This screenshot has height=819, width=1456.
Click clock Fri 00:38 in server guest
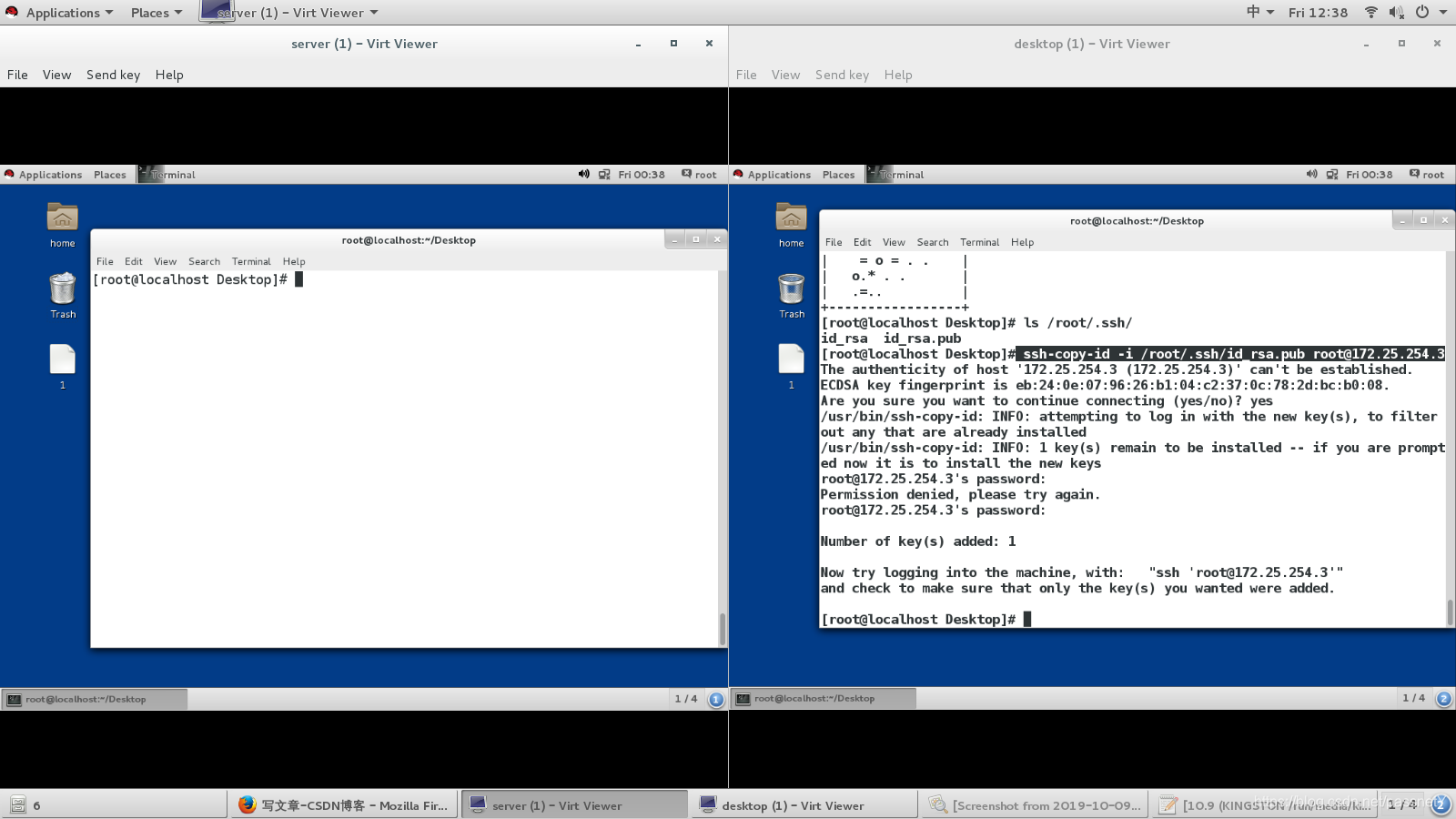[642, 174]
